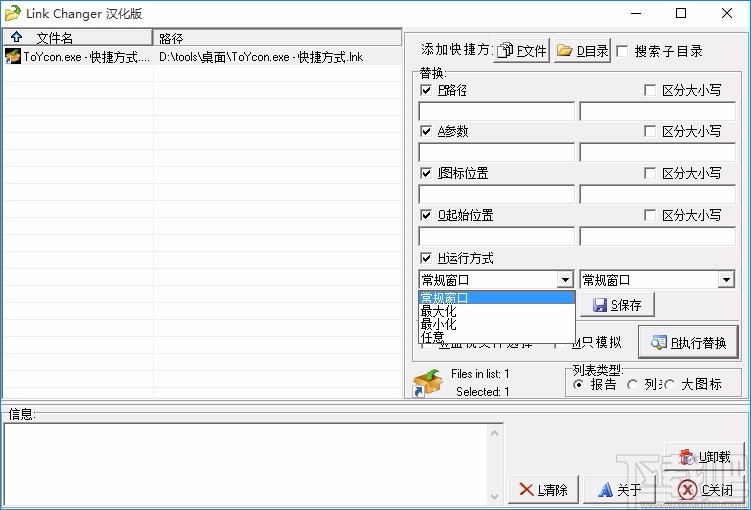Click the Files in list: 1 status text
The height and width of the screenshot is (510, 751).
click(480, 374)
